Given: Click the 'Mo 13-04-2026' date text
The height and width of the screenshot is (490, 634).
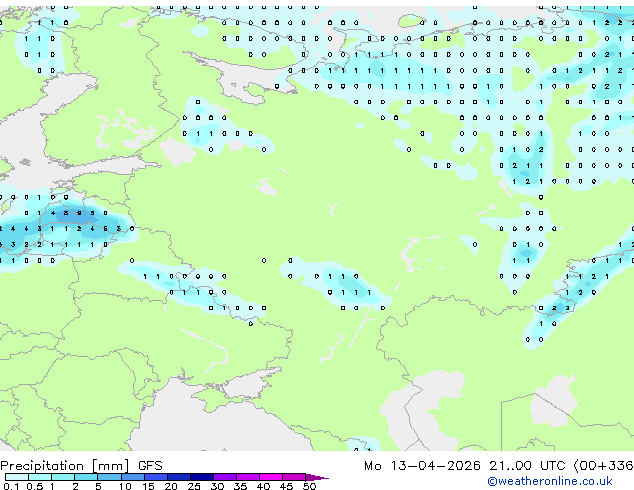Looking at the screenshot, I should [x=422, y=466].
